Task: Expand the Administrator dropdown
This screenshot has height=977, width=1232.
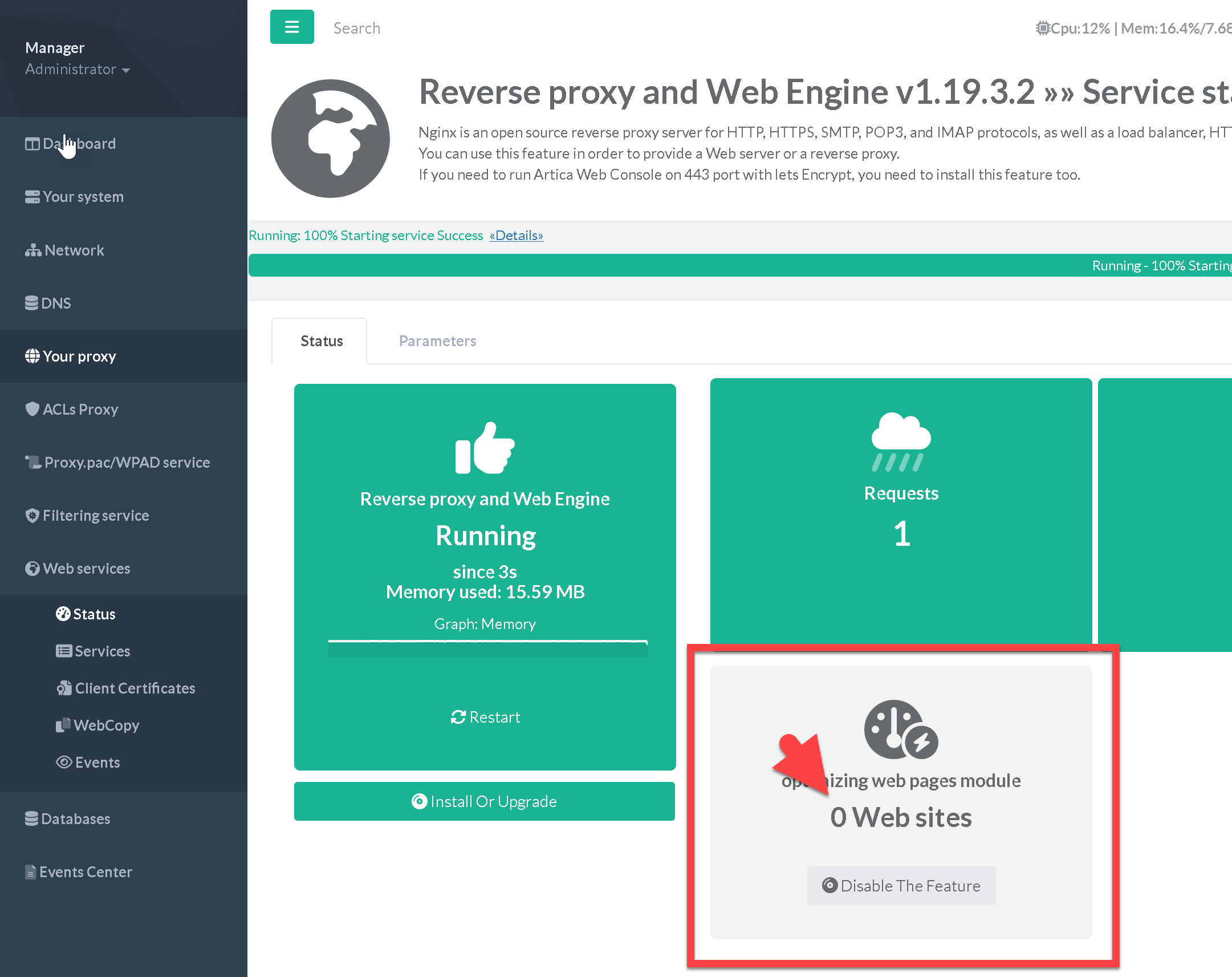Action: click(x=78, y=69)
